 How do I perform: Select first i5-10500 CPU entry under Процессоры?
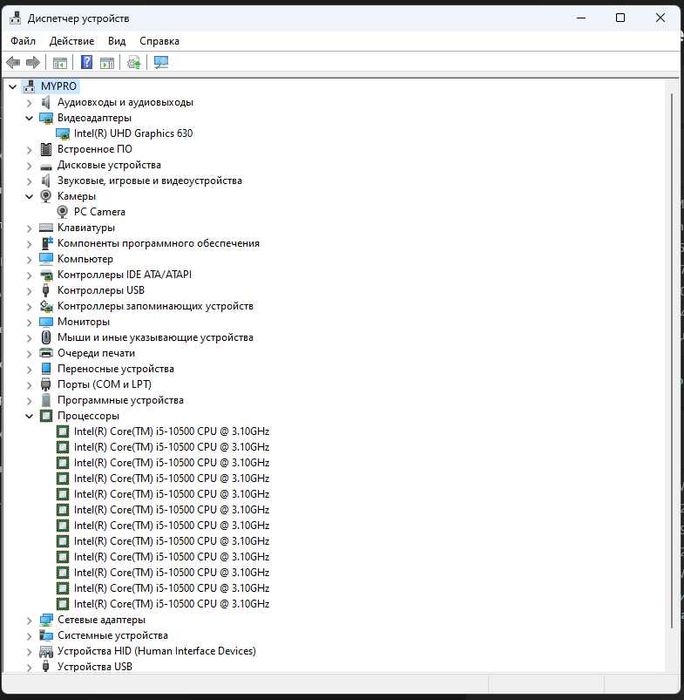171,431
